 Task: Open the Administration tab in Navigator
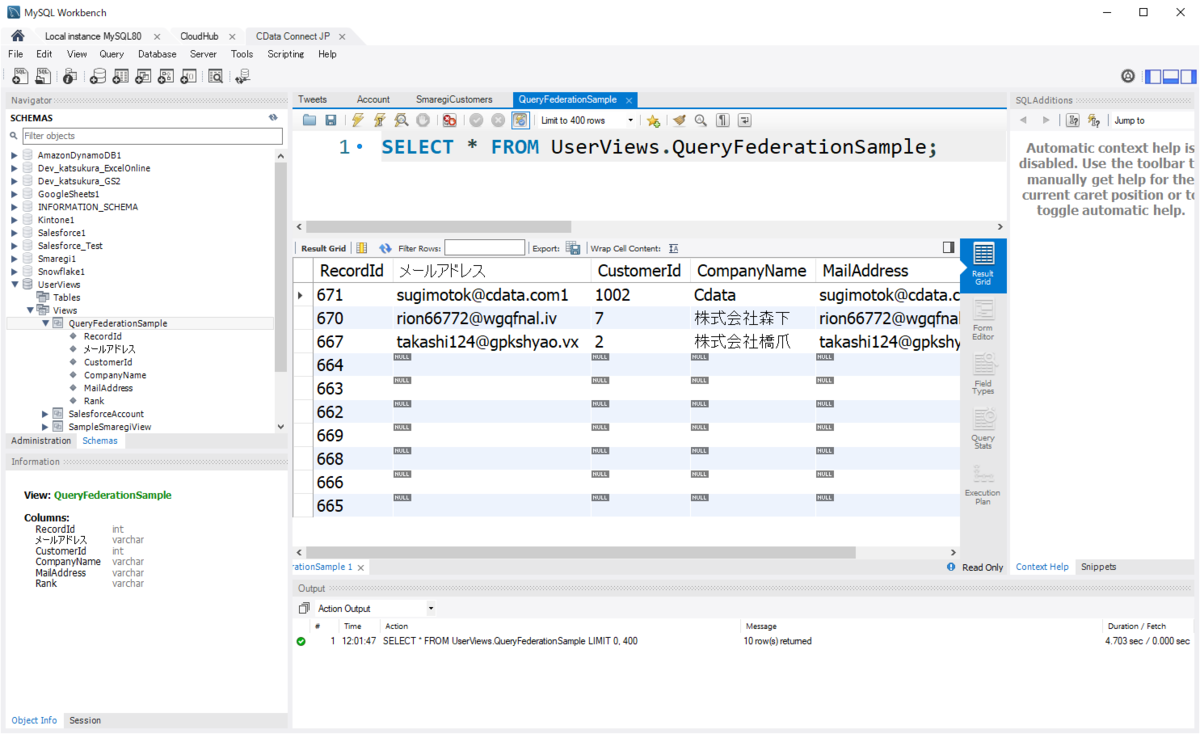41,441
